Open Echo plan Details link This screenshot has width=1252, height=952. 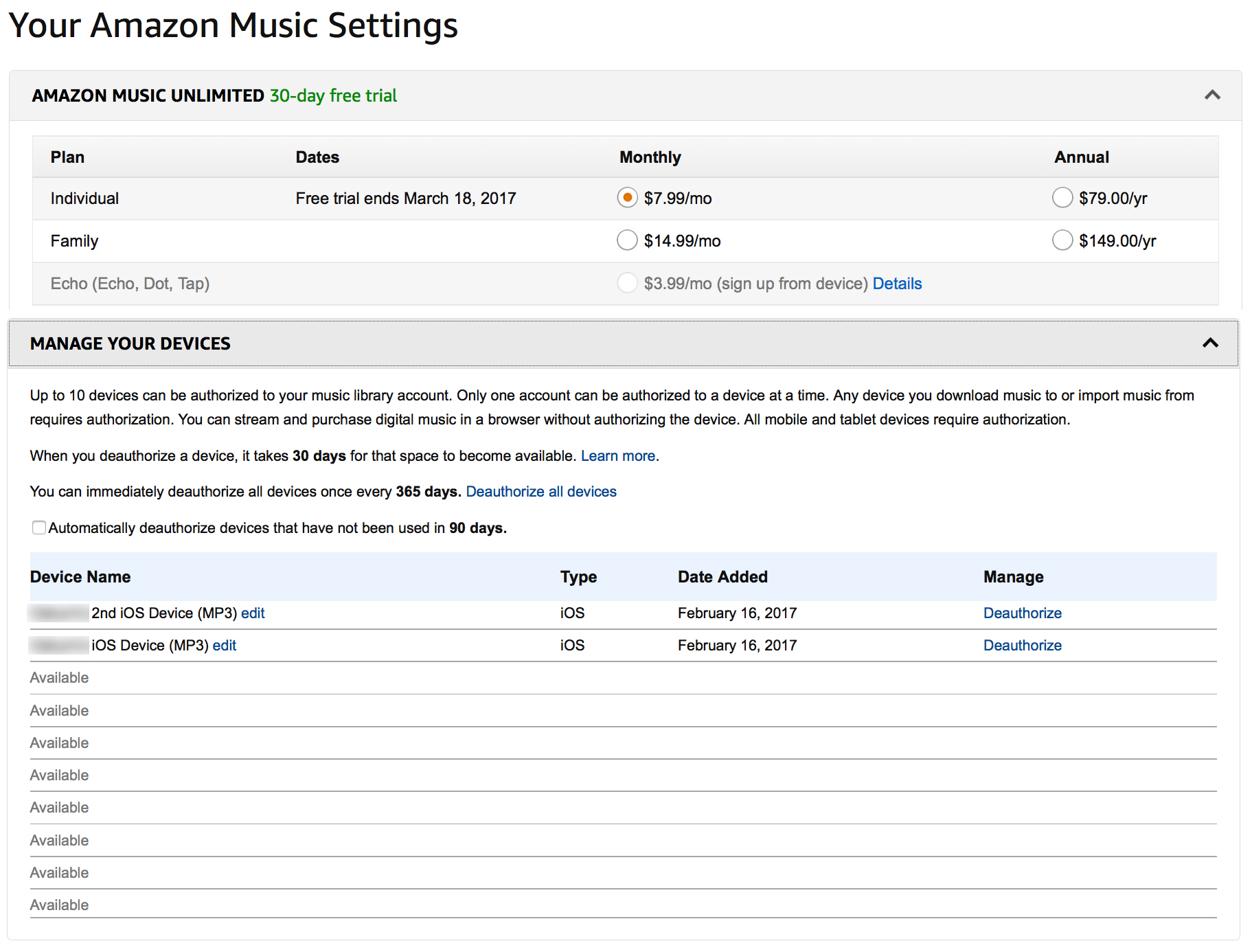(x=897, y=284)
